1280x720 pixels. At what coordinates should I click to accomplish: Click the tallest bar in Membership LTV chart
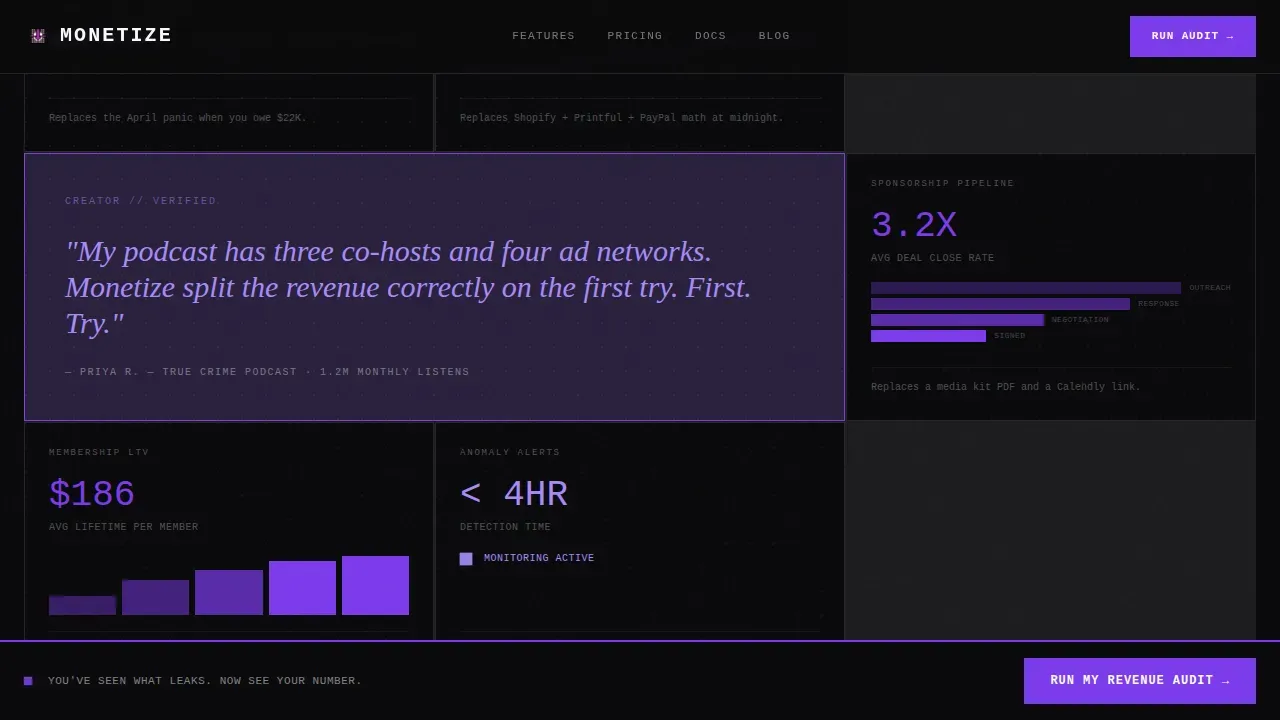tap(375, 585)
